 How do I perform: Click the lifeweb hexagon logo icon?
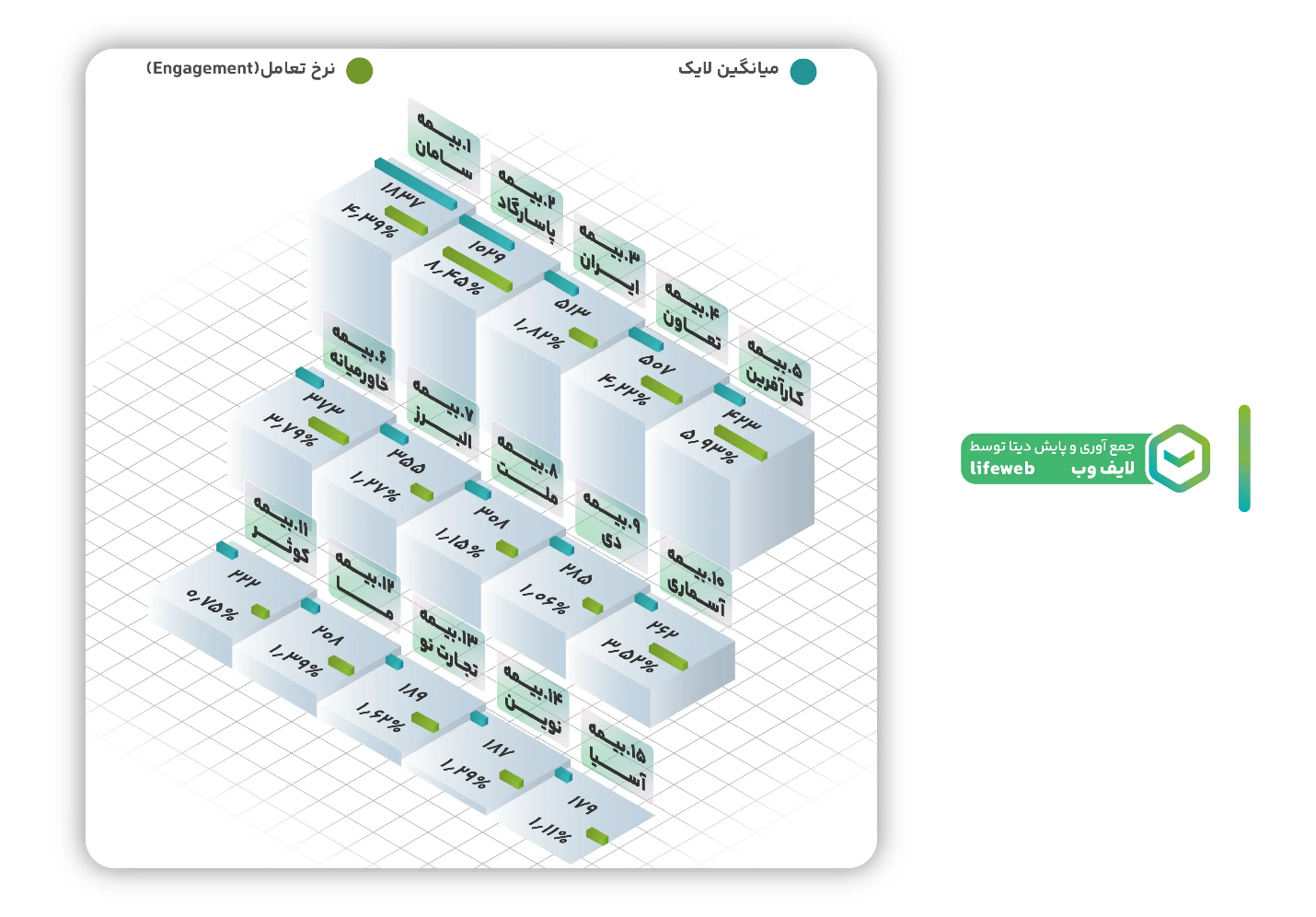(1181, 458)
